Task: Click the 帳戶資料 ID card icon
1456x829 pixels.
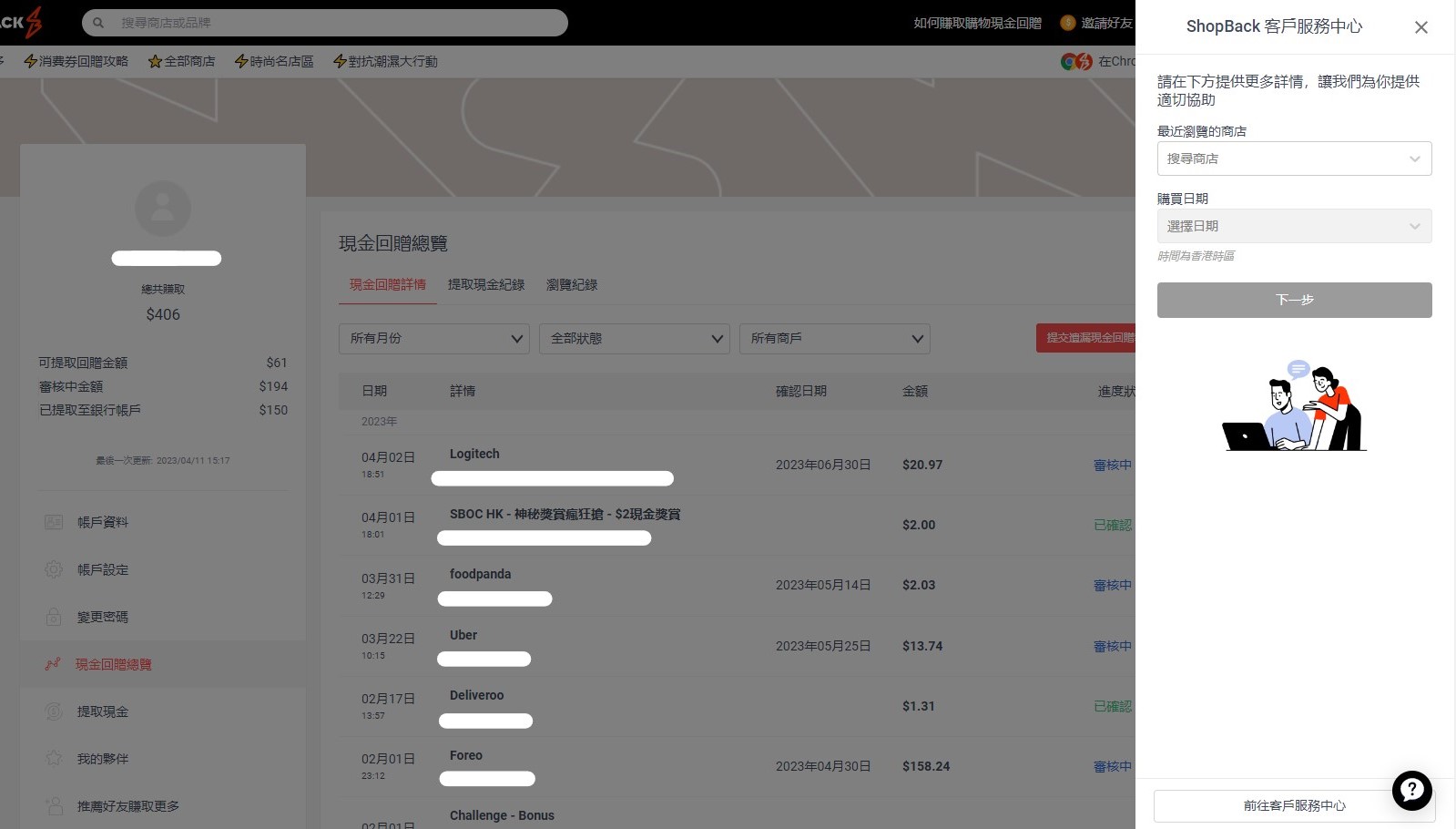Action: pos(54,522)
